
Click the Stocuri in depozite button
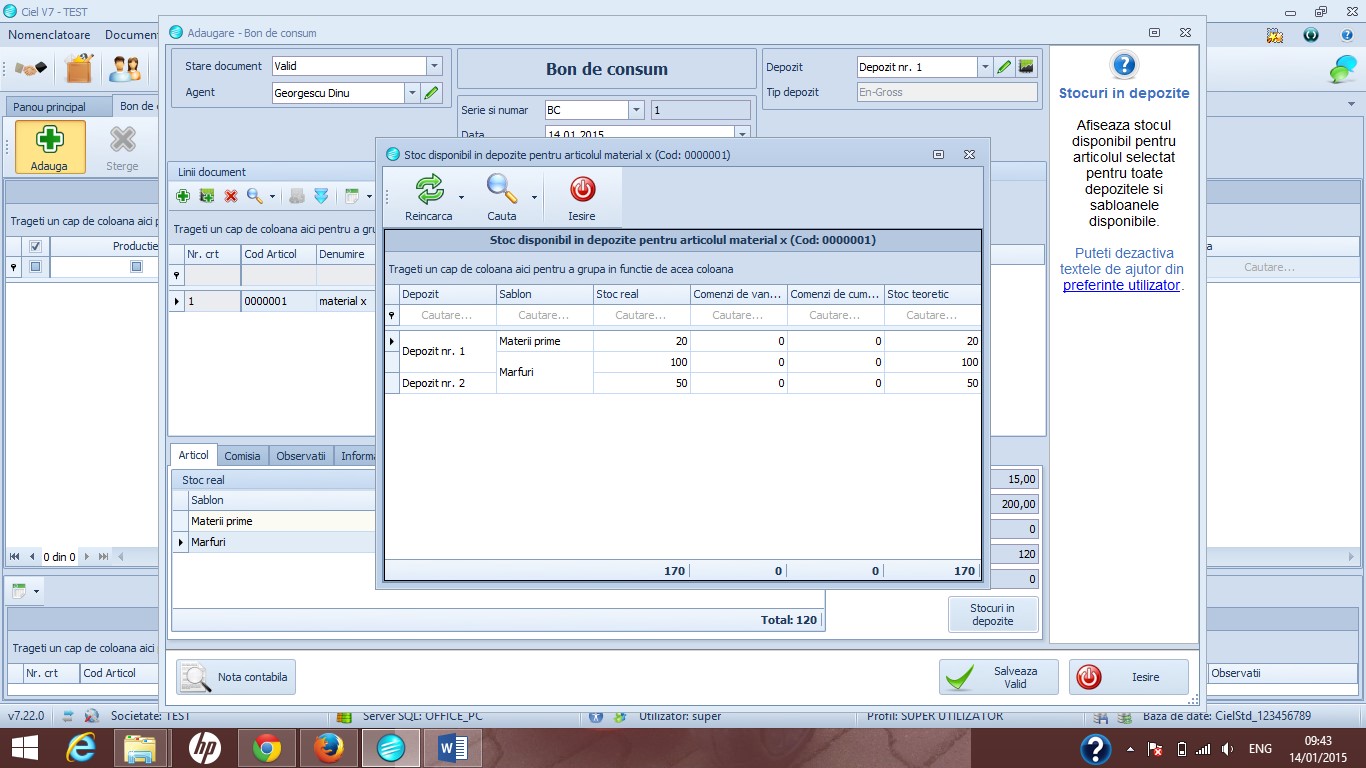[x=993, y=614]
